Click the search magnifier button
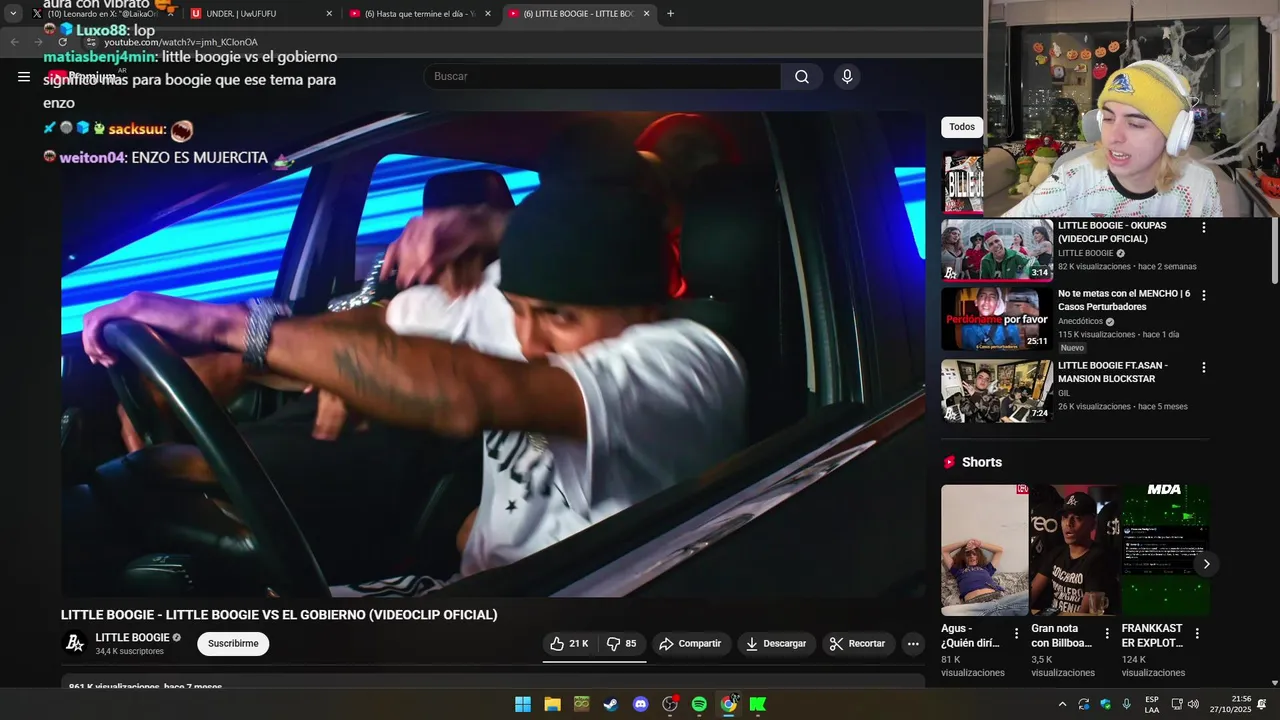The image size is (1280, 720). [x=802, y=77]
